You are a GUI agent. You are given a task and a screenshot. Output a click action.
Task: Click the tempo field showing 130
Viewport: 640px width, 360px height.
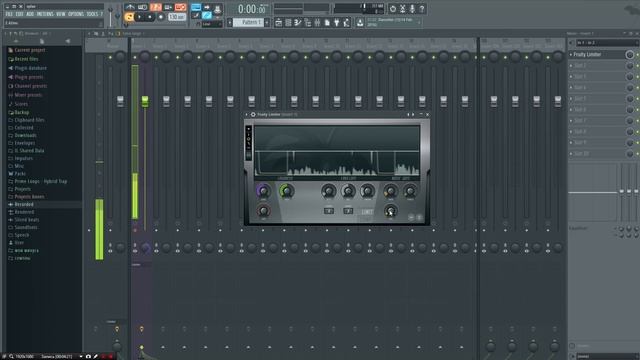177,17
